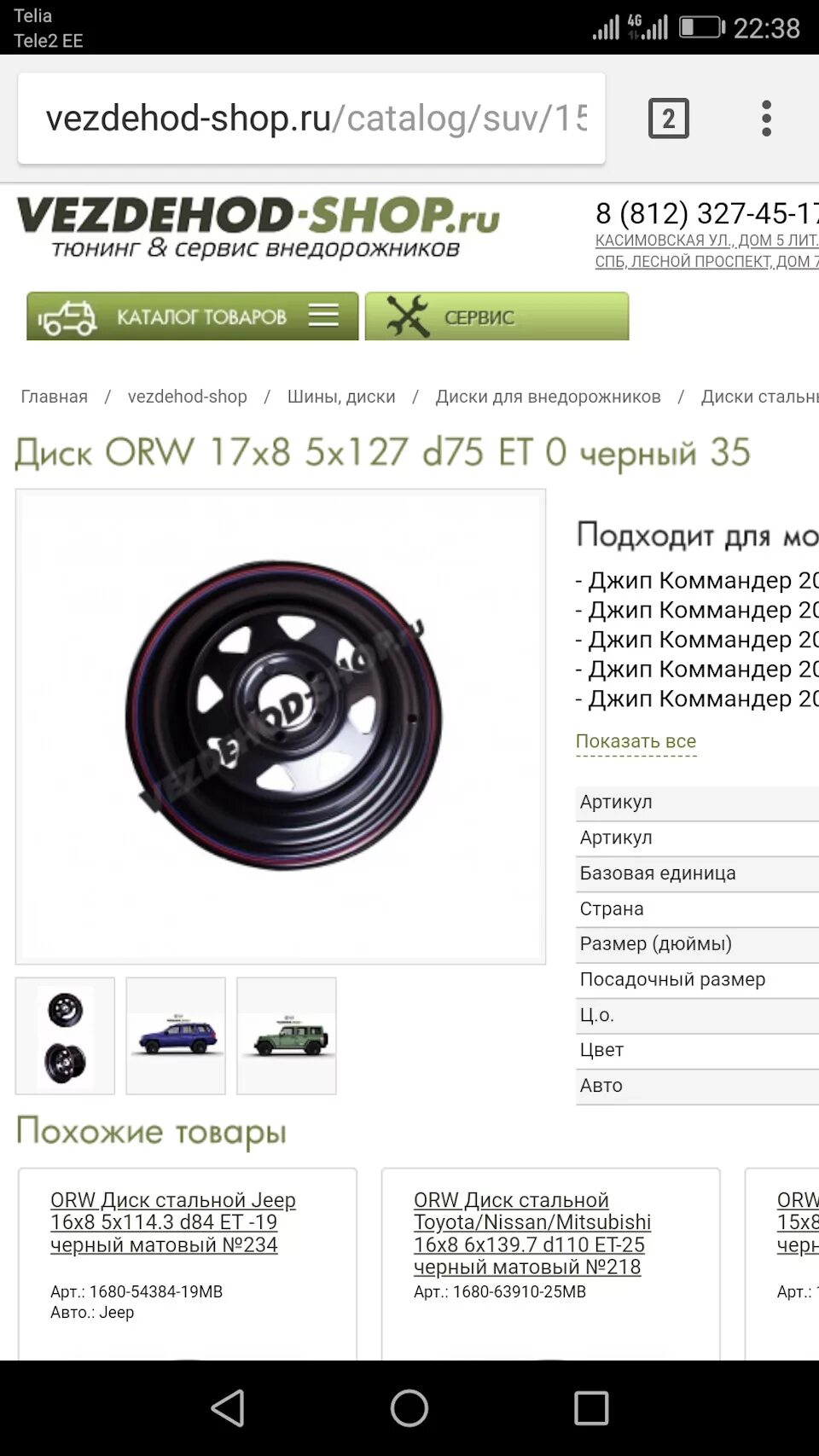Click the VEZDEHOD-SHOP.ru logo
Viewport: 819px width, 1456px height.
coord(258,226)
